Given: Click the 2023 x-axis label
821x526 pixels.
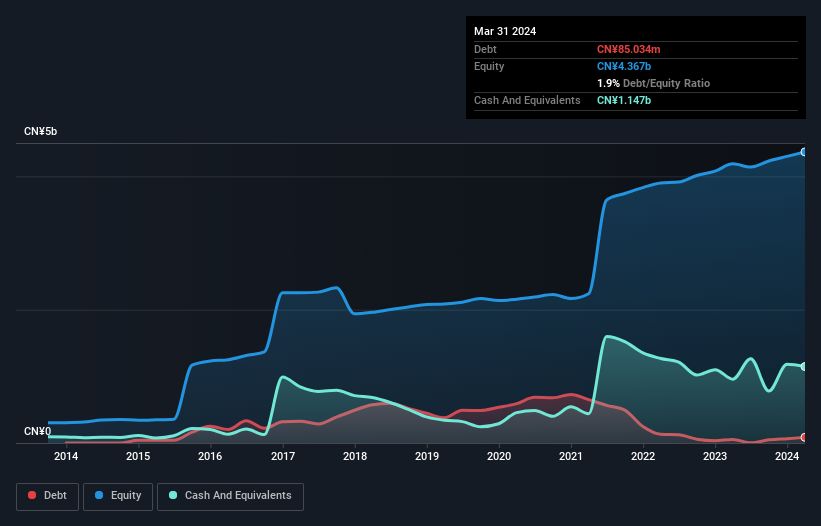Looking at the screenshot, I should click(x=715, y=456).
